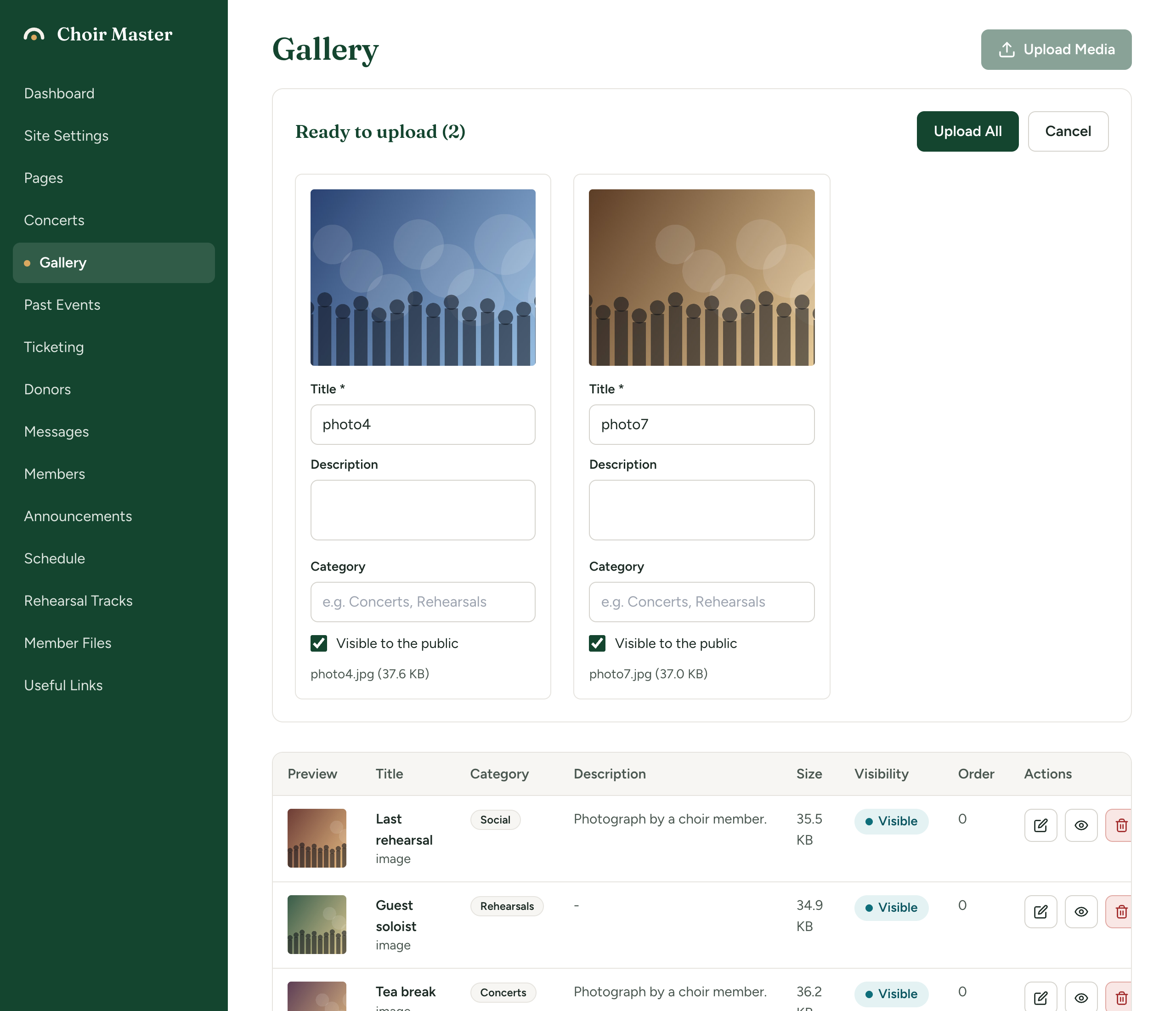Click the photo7 title input field
Viewport: 1176px width, 1011px height.
[701, 425]
